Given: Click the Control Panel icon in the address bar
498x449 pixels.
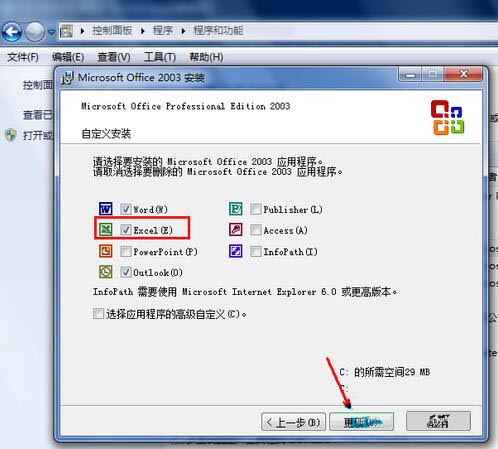Looking at the screenshot, I should (x=66, y=31).
